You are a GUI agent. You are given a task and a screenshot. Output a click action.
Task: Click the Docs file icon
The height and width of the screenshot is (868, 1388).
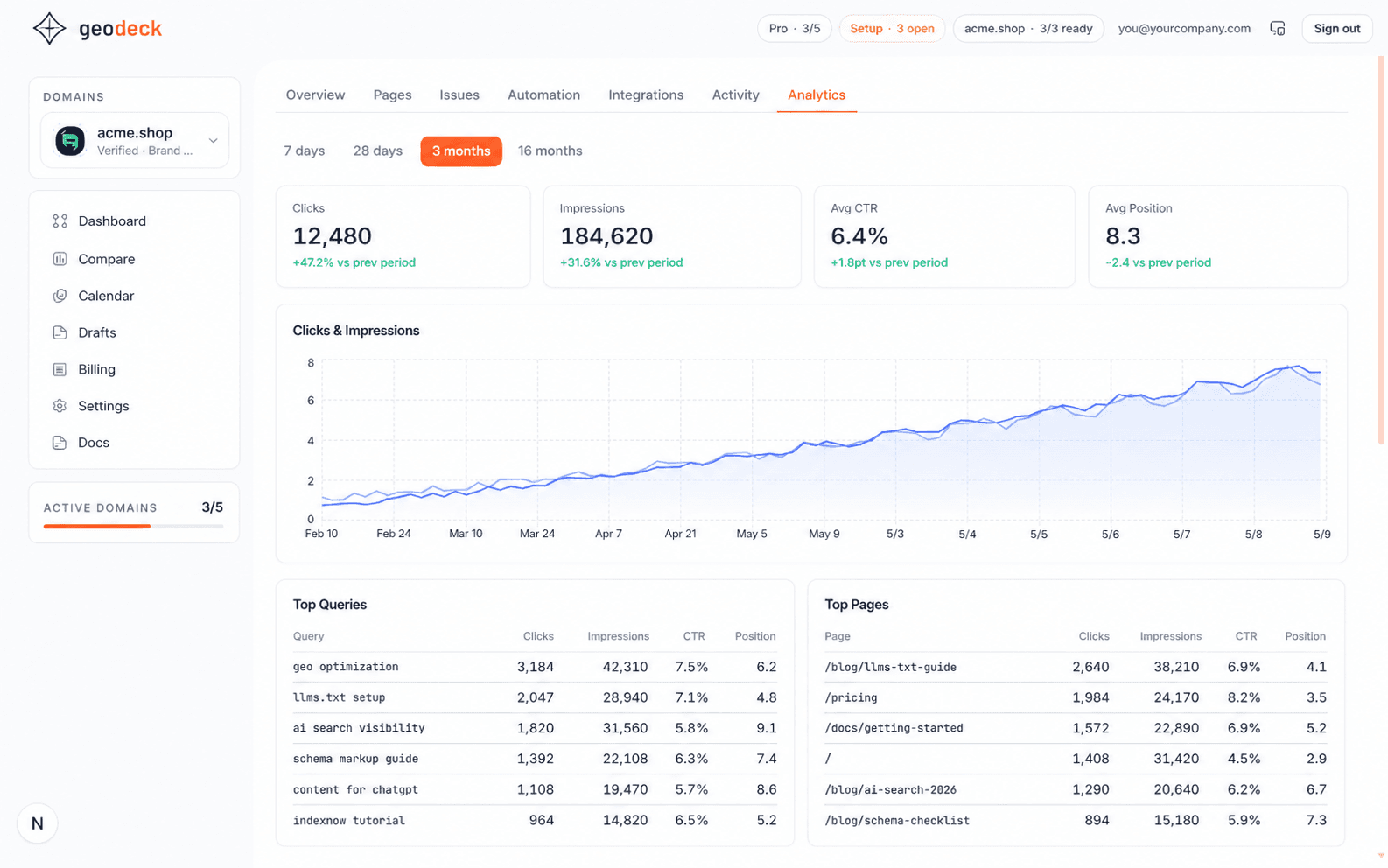(x=60, y=443)
